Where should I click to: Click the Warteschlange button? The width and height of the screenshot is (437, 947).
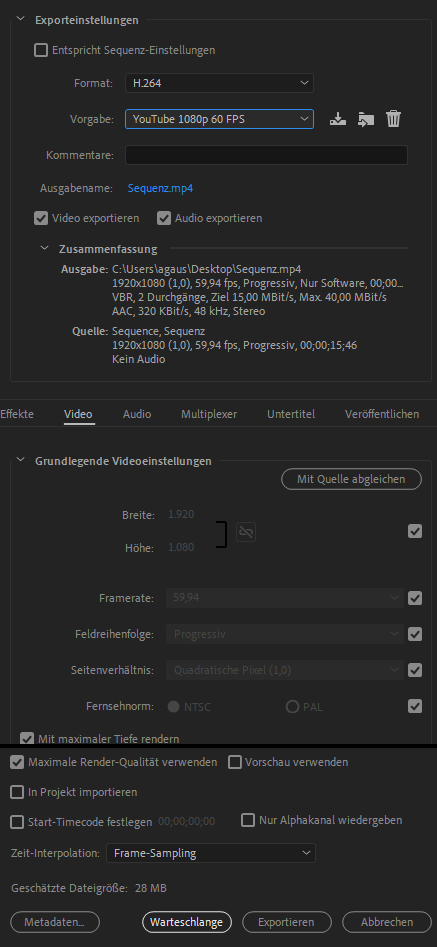pyautogui.click(x=187, y=922)
